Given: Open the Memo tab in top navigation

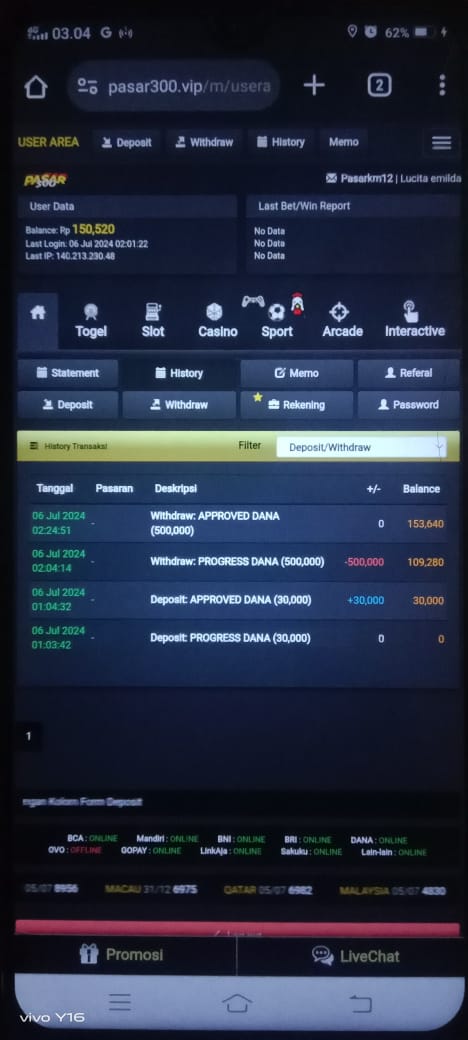Looking at the screenshot, I should [343, 142].
